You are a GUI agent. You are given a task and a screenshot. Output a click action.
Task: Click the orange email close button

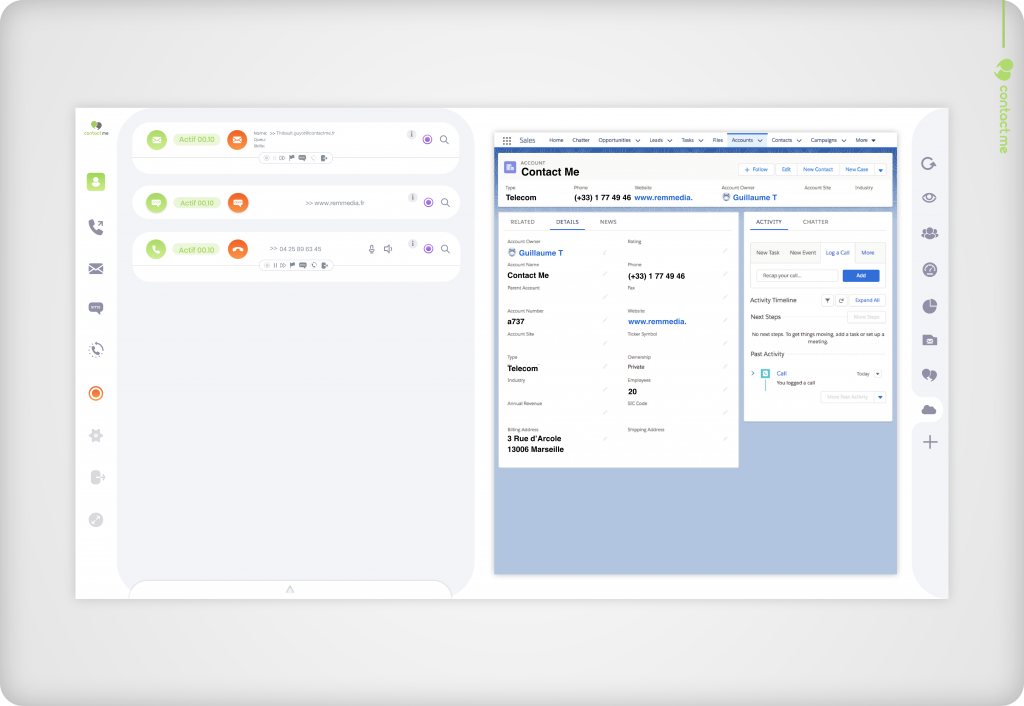click(237, 140)
